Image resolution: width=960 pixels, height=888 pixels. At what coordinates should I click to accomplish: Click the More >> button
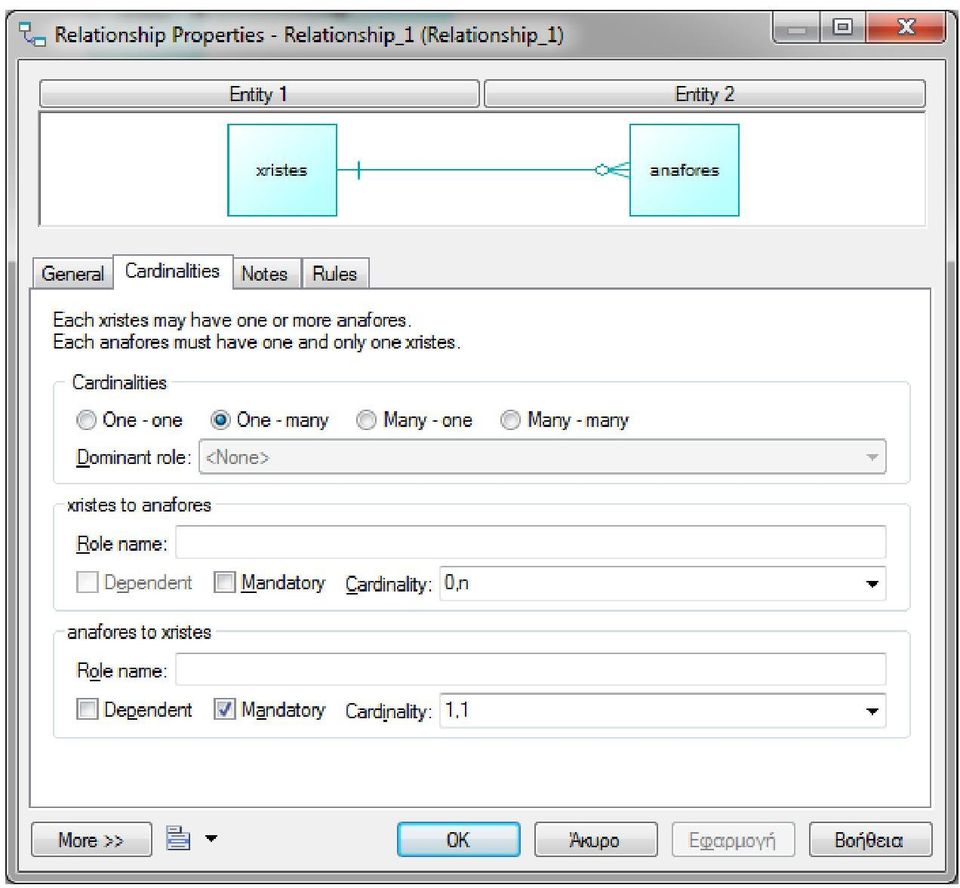click(91, 840)
